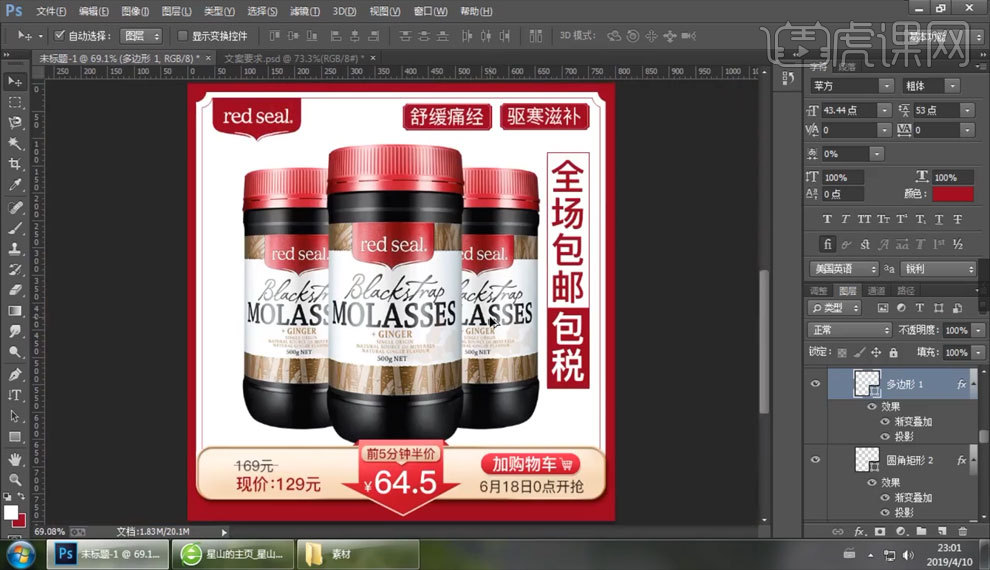Click Lock all padlock icon
The height and width of the screenshot is (570, 990).
click(x=893, y=352)
